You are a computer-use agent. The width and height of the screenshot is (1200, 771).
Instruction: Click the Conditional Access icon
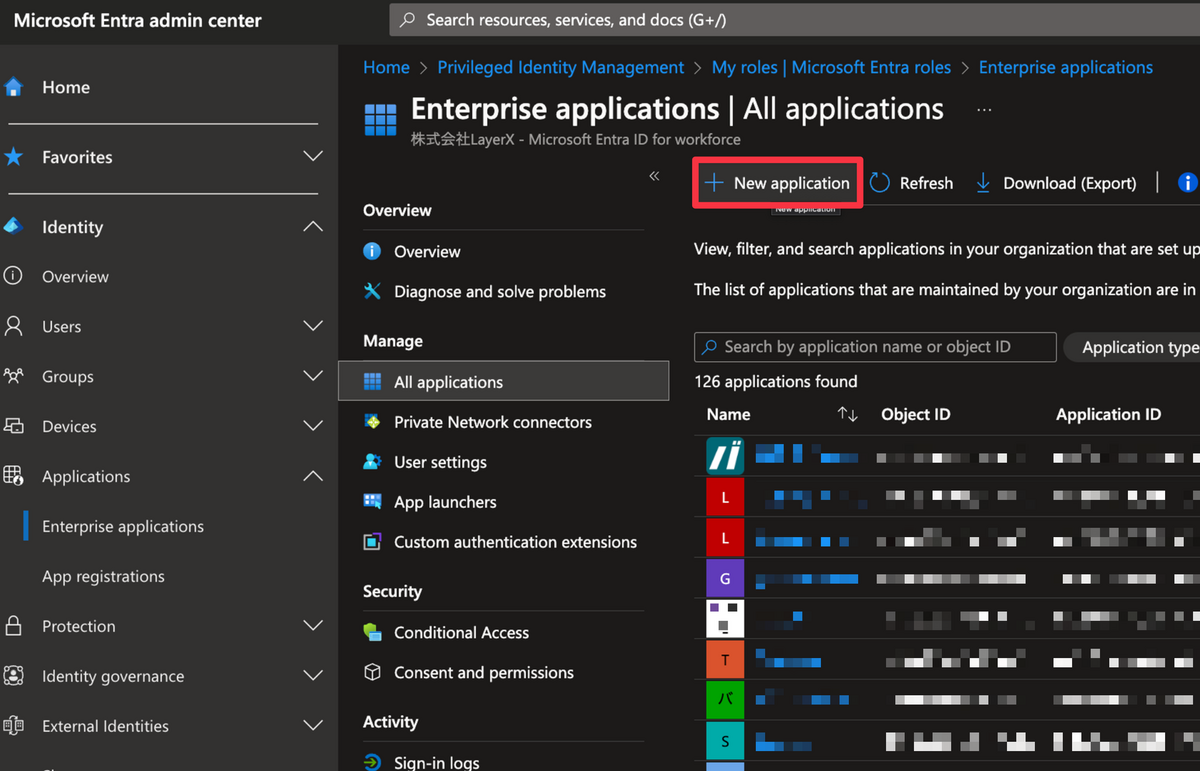point(372,632)
